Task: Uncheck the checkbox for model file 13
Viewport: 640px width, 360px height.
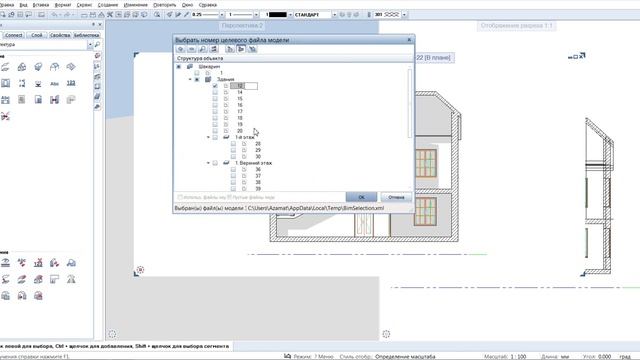Action: [215, 86]
